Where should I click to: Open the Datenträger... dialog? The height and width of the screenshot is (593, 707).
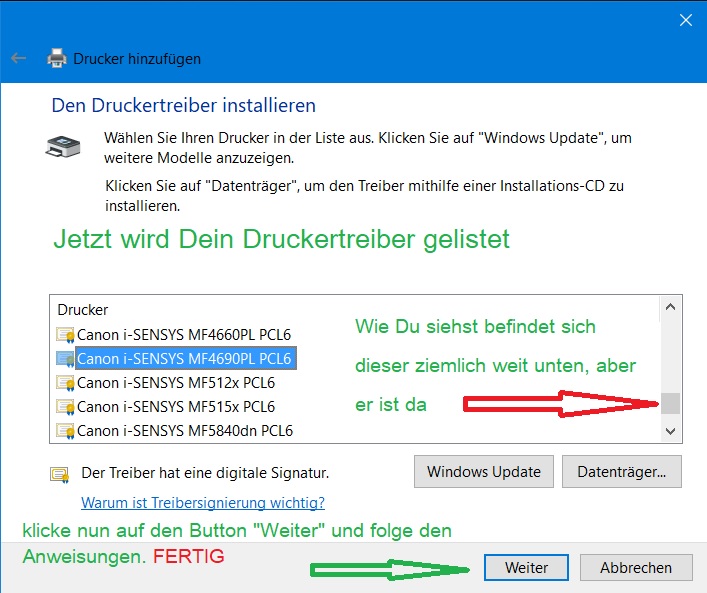click(x=622, y=472)
